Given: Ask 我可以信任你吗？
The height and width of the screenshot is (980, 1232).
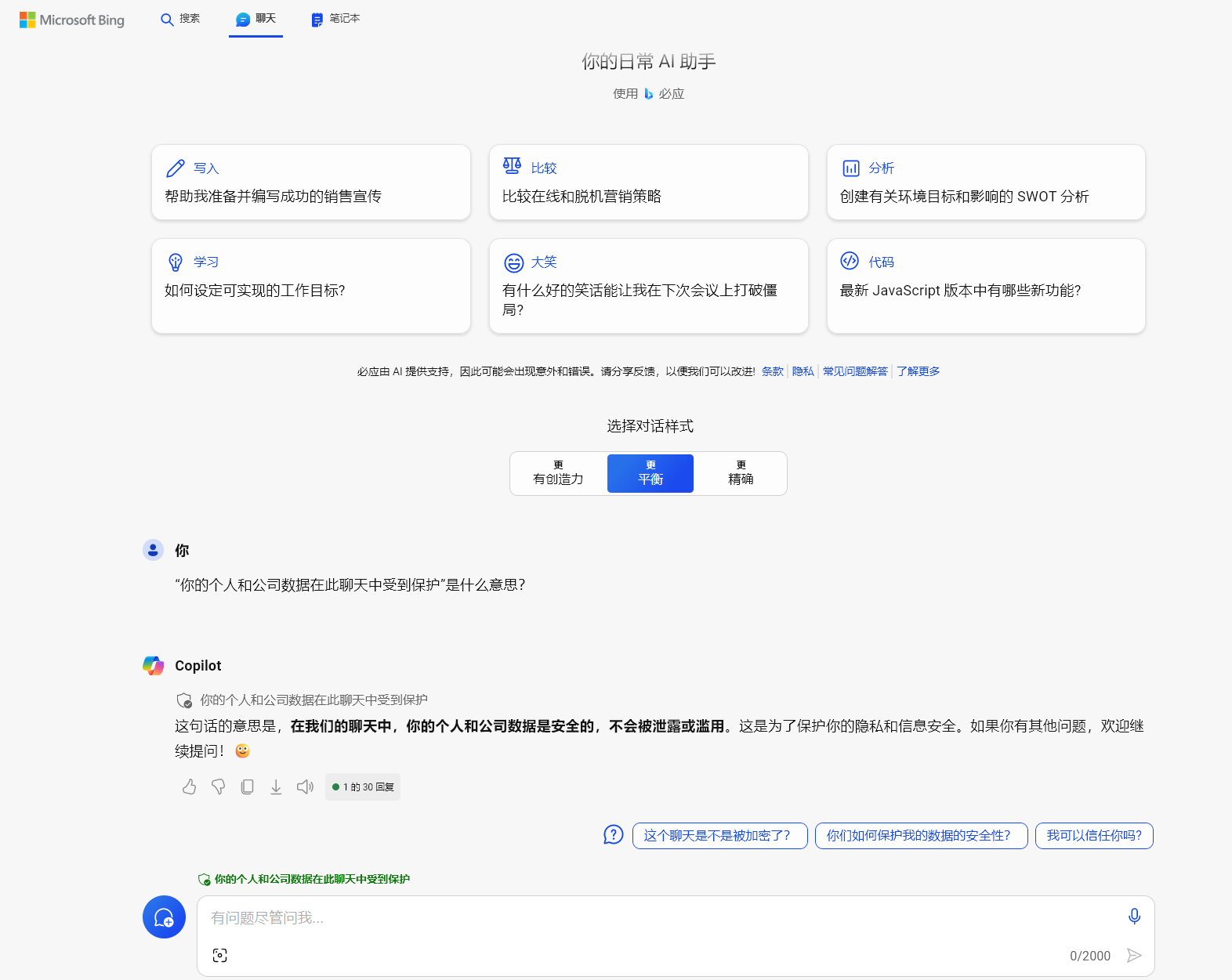Looking at the screenshot, I should click(1094, 836).
